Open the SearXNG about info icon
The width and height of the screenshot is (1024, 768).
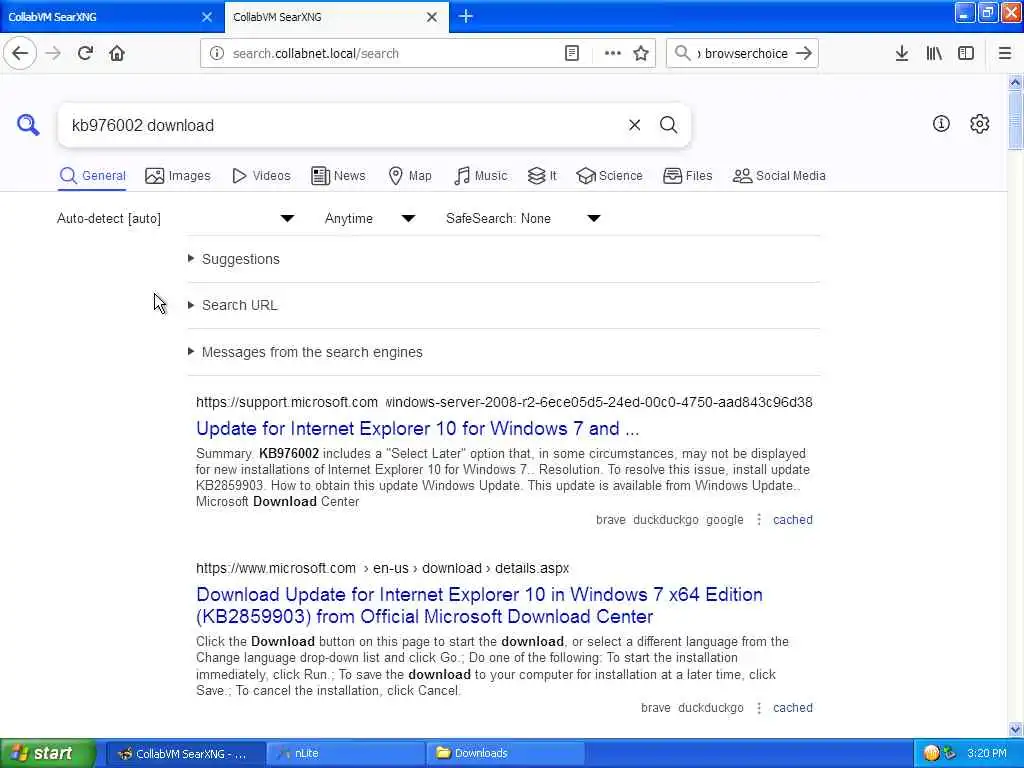pyautogui.click(x=940, y=123)
